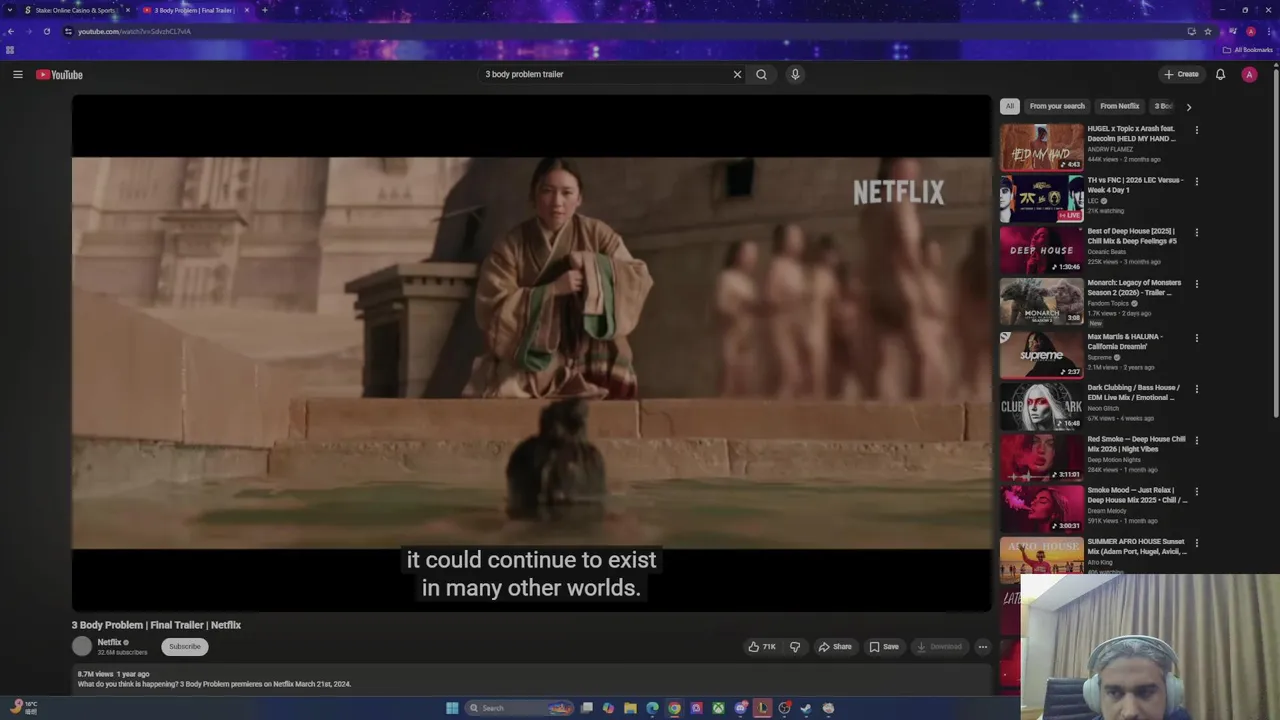Viewport: 1280px width, 720px height.
Task: Open the TH vs FNC LEC live thumbnail
Action: [x=1042, y=198]
